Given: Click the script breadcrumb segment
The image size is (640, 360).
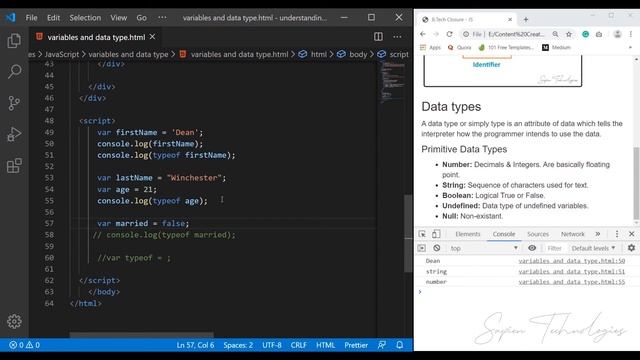Looking at the screenshot, I should [393, 54].
